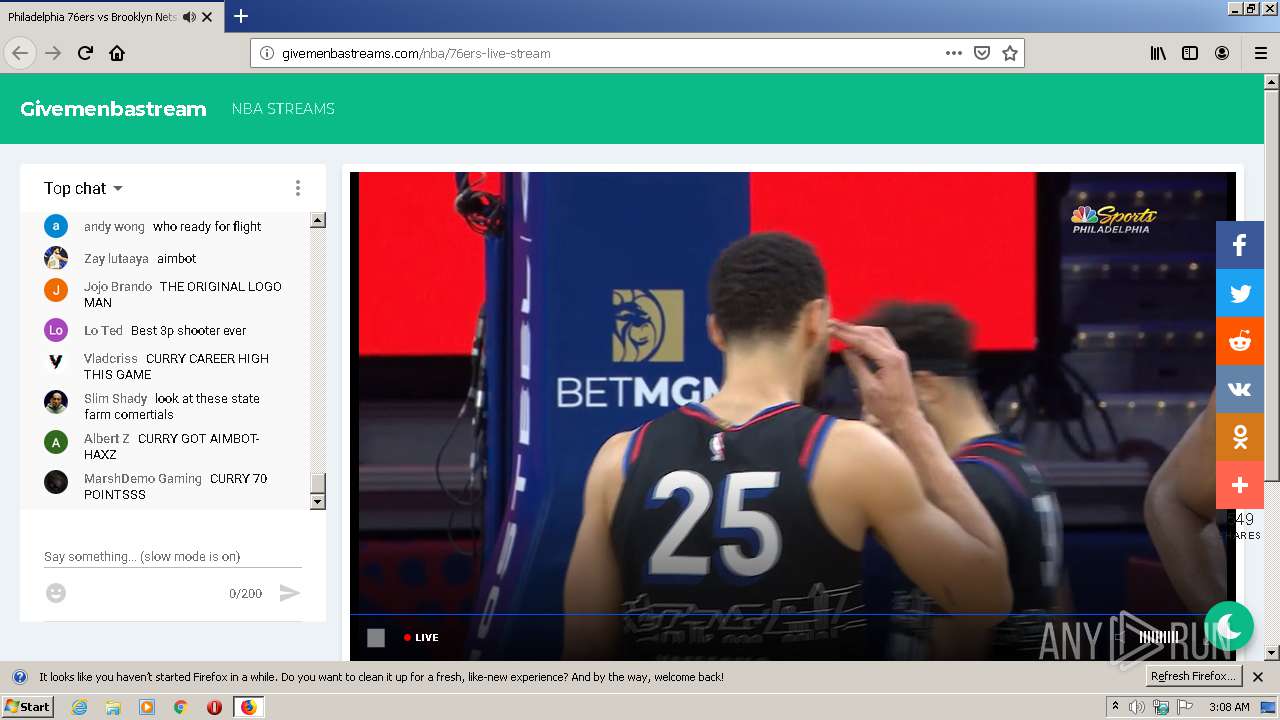This screenshot has width=1280, height=720.
Task: Stop the live video playback
Action: tap(376, 637)
